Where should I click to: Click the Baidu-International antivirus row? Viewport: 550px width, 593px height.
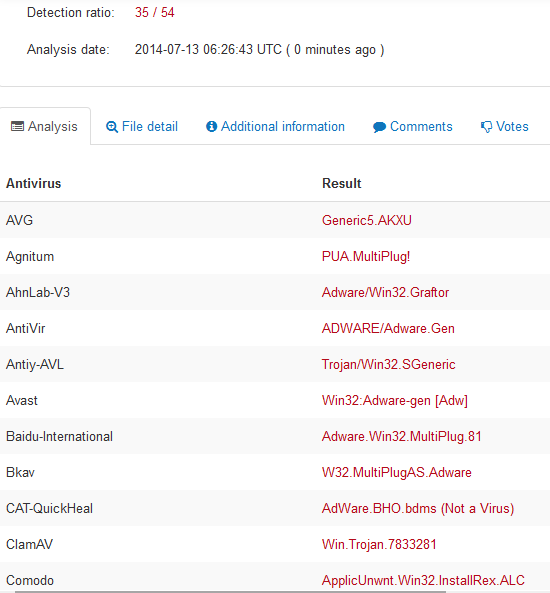pyautogui.click(x=275, y=436)
